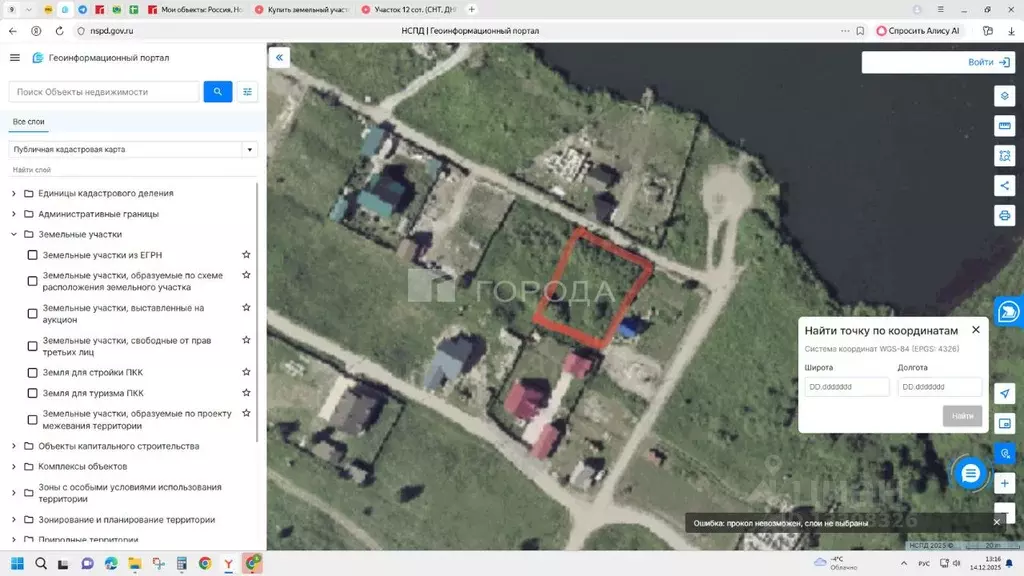Check 'Земля для стройки ПКК' layer
This screenshot has width=1024, height=576.
pos(33,373)
